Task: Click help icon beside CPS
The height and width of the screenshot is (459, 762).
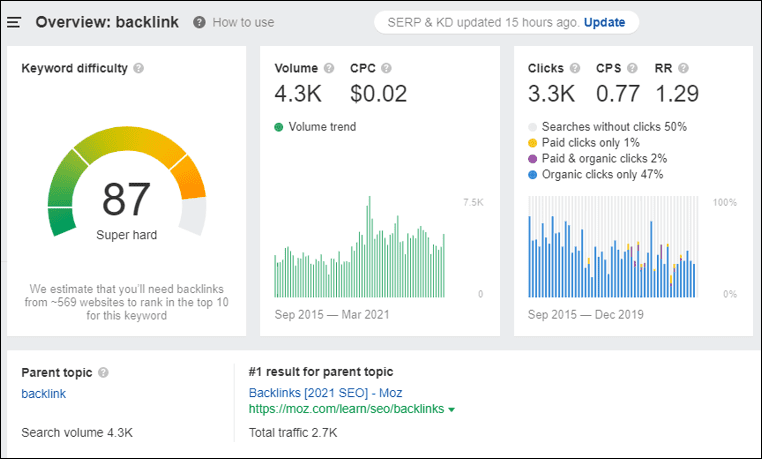Action: [x=632, y=68]
